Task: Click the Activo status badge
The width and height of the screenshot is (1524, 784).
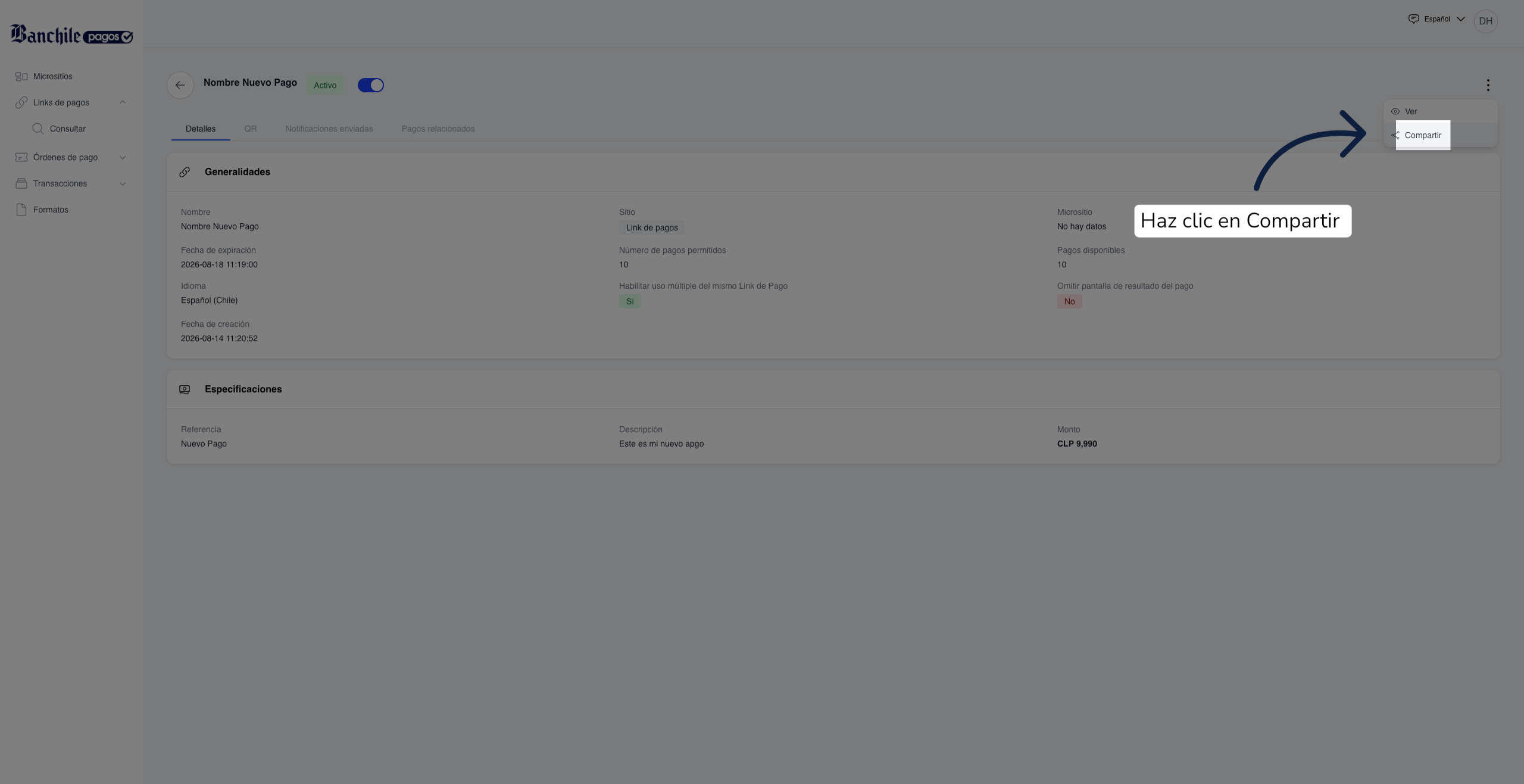Action: coord(325,85)
